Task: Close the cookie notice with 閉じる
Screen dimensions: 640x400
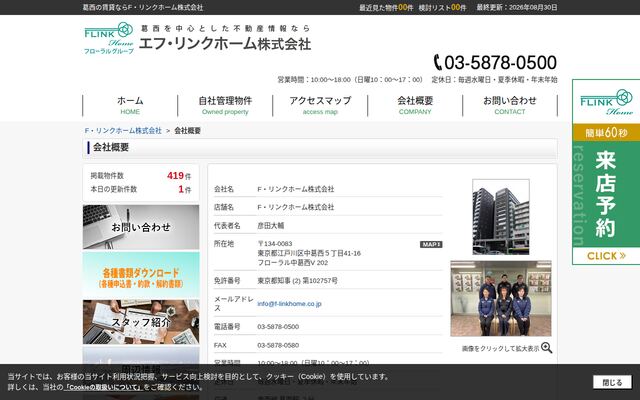Action: click(x=612, y=382)
